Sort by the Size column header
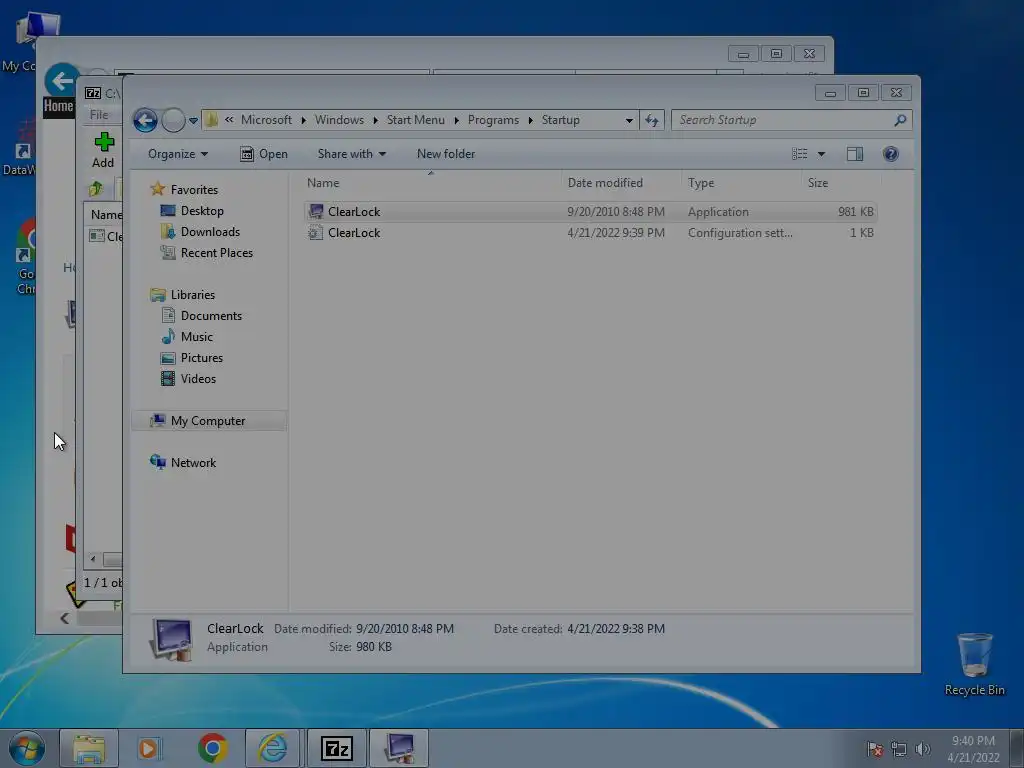1024x768 pixels. coord(841,183)
